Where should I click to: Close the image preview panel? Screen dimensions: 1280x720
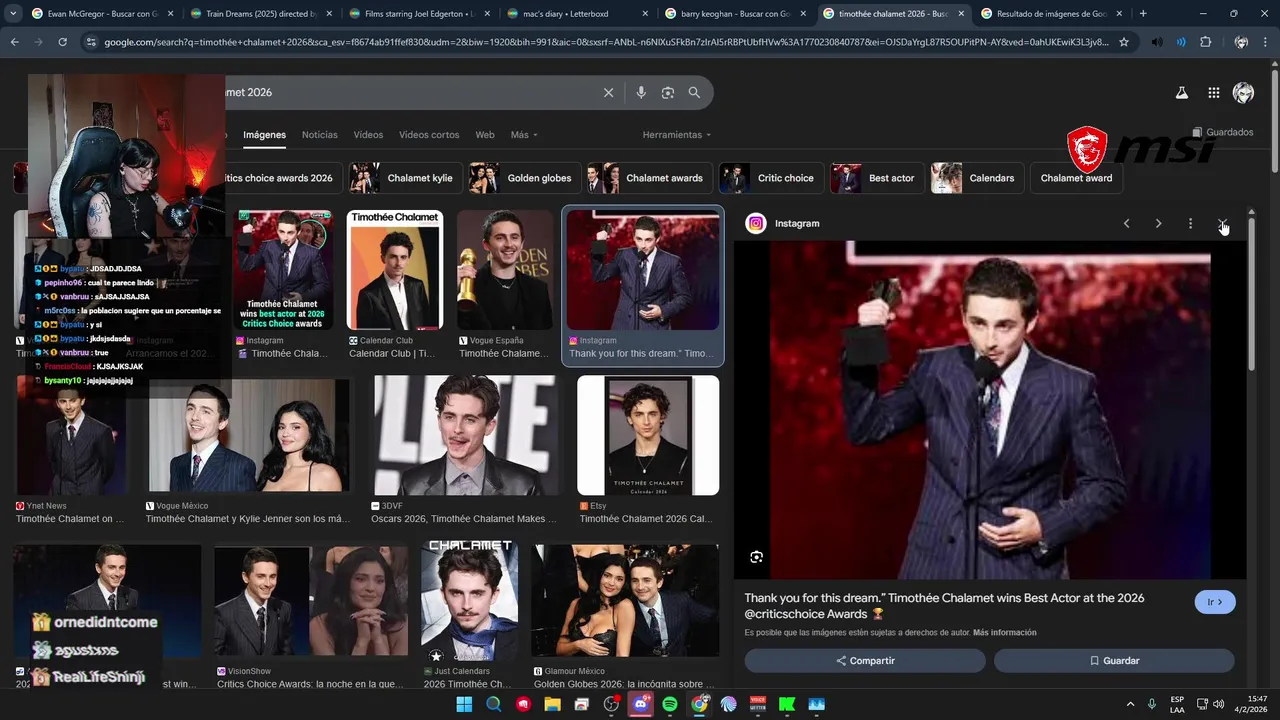(1222, 223)
